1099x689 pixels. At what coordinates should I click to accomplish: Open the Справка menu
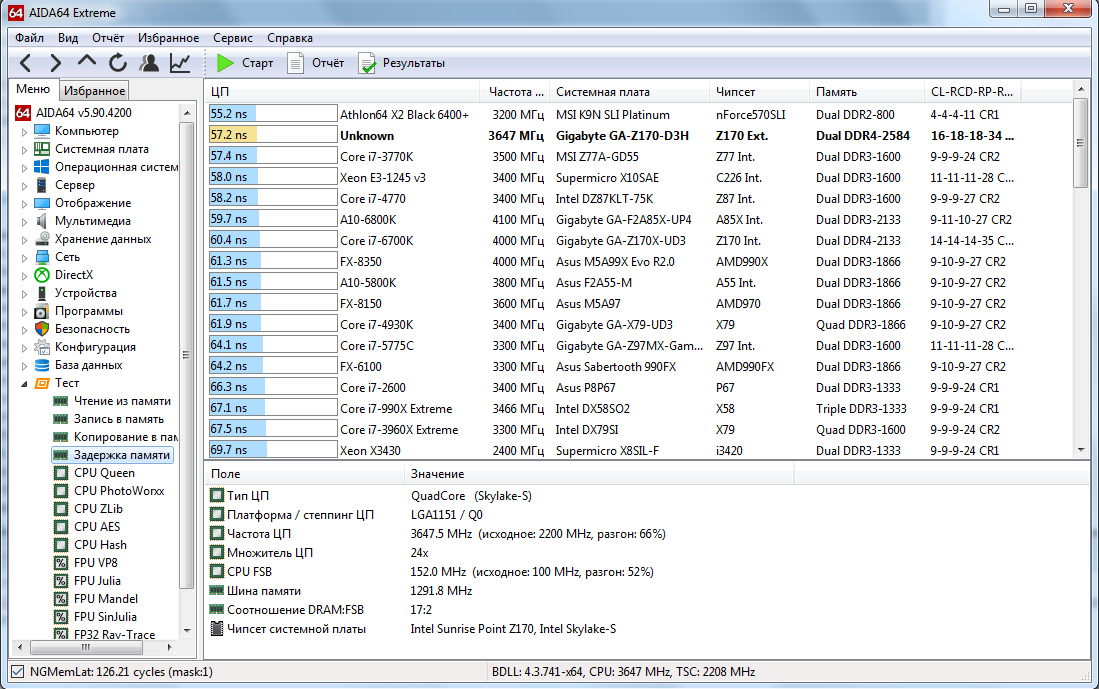(289, 38)
